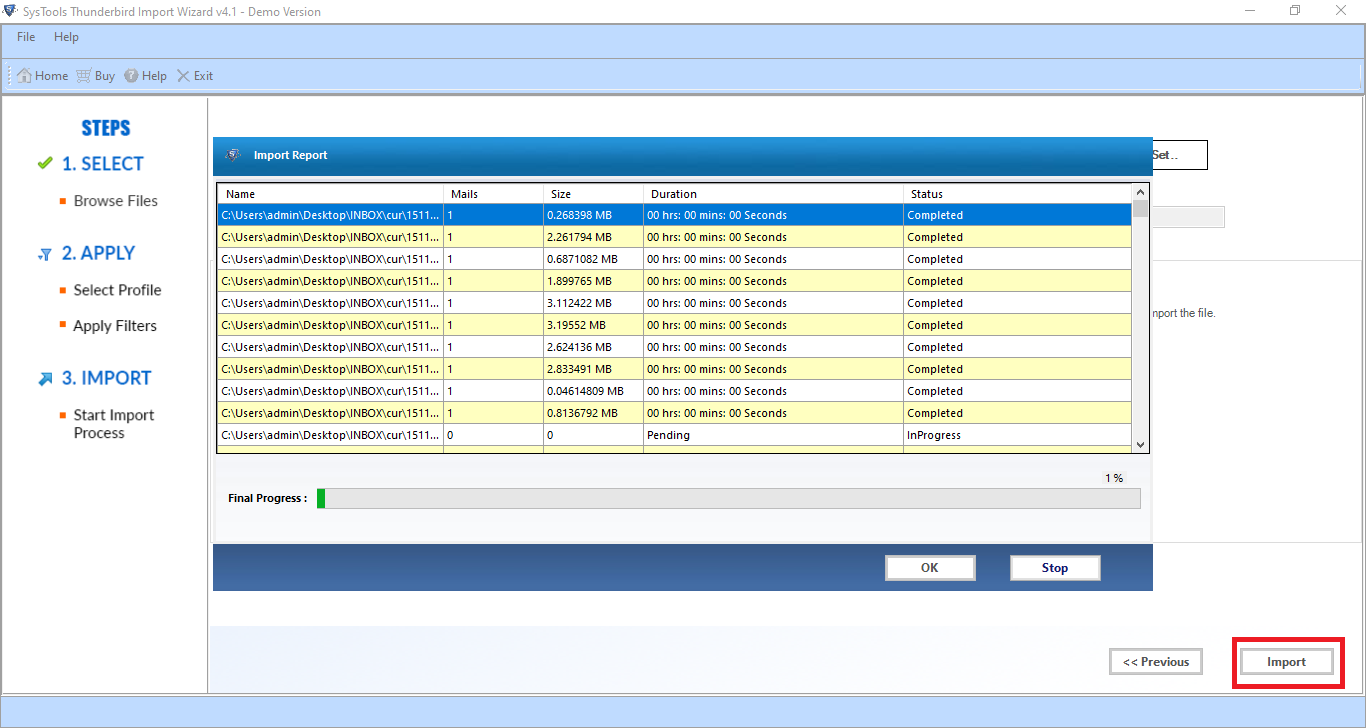This screenshot has width=1366, height=728.
Task: Click the report scrollbar down arrow
Action: tap(1140, 444)
